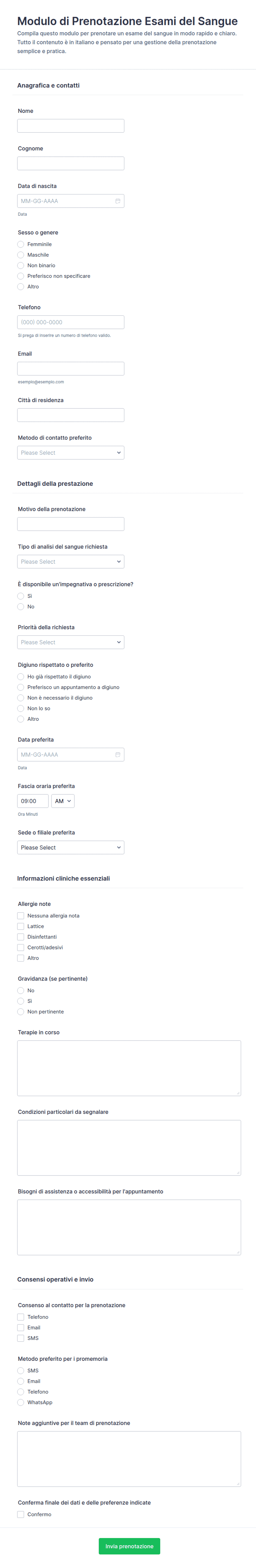
Task: Expand Sede o filiale preferita dropdown
Action: tap(70, 847)
